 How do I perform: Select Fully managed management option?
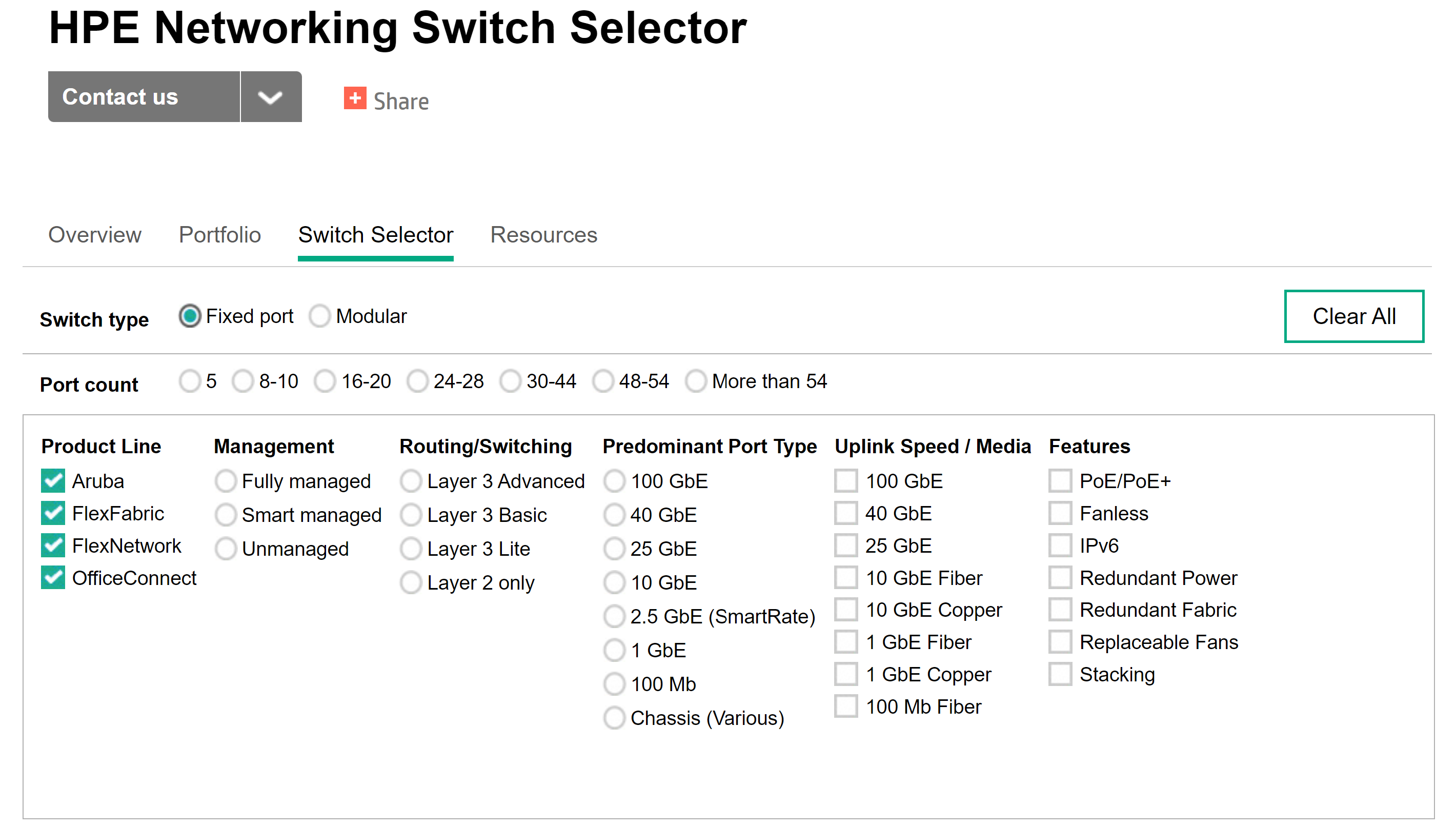(226, 481)
